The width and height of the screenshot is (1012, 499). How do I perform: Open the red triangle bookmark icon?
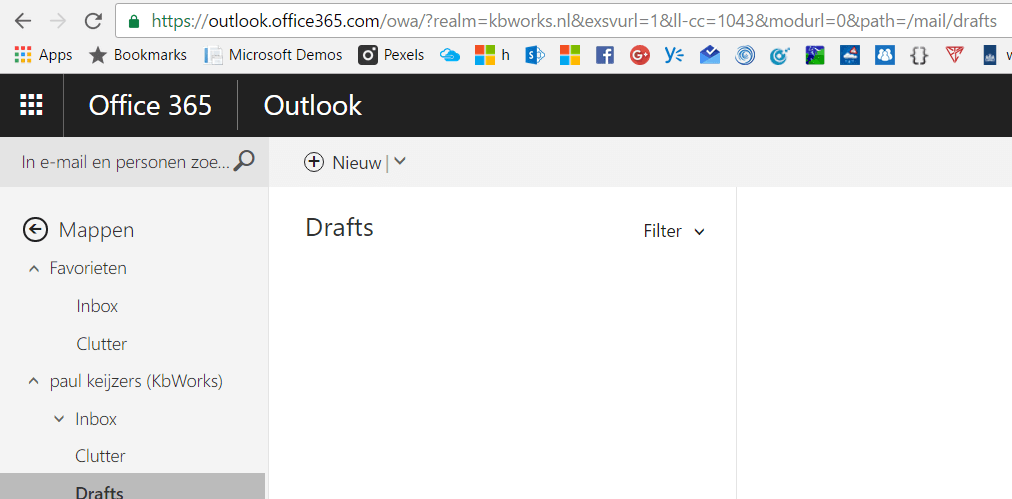click(x=955, y=56)
